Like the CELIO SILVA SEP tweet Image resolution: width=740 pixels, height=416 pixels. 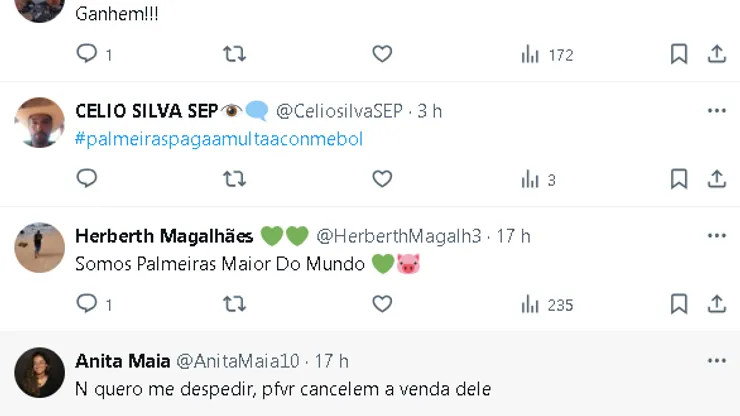pyautogui.click(x=382, y=179)
